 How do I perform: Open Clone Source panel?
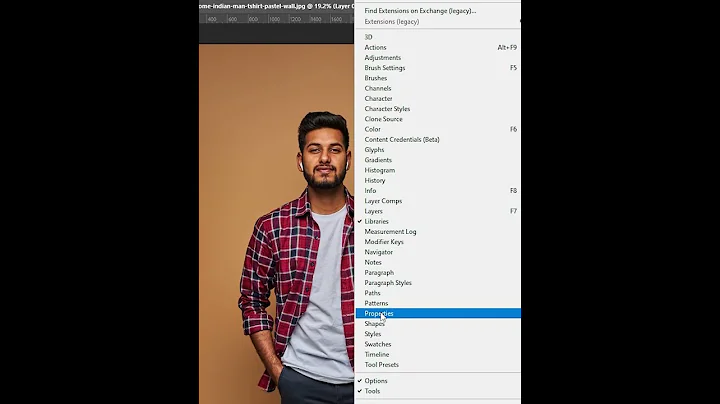coord(438,119)
